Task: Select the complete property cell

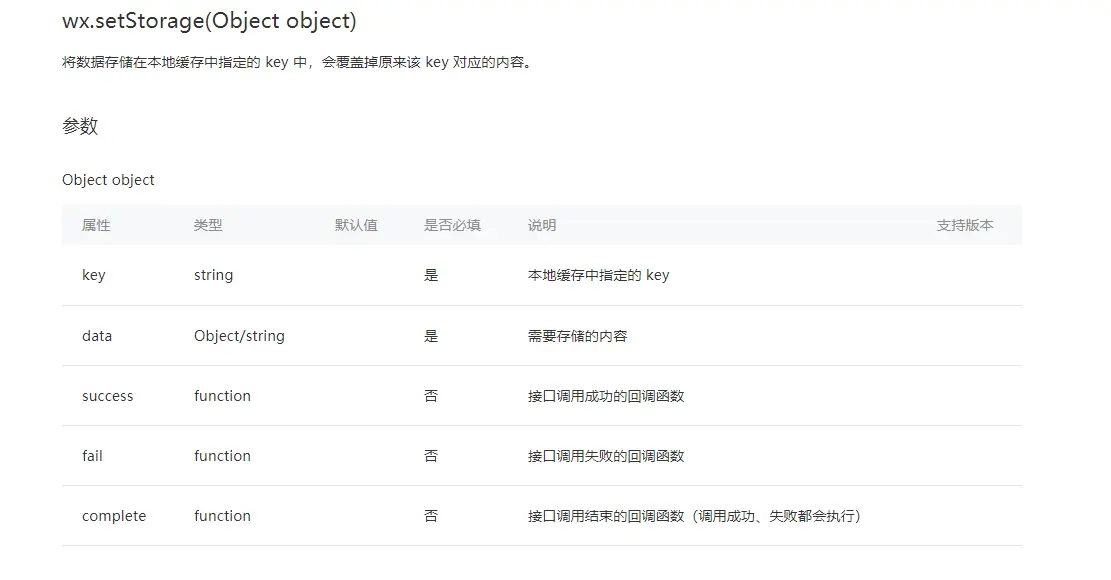Action: 114,516
